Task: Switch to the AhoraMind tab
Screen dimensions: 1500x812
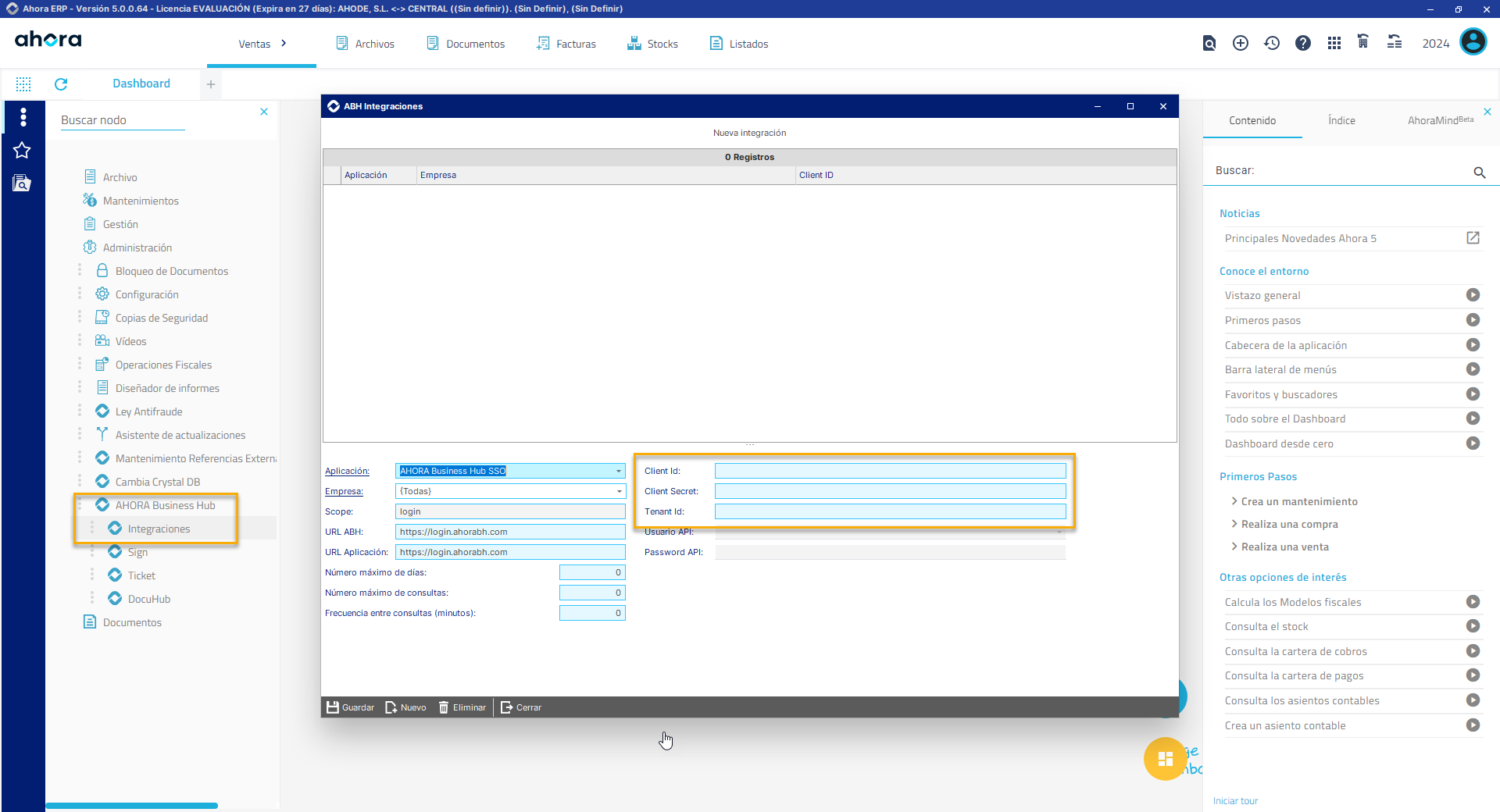Action: 1440,120
